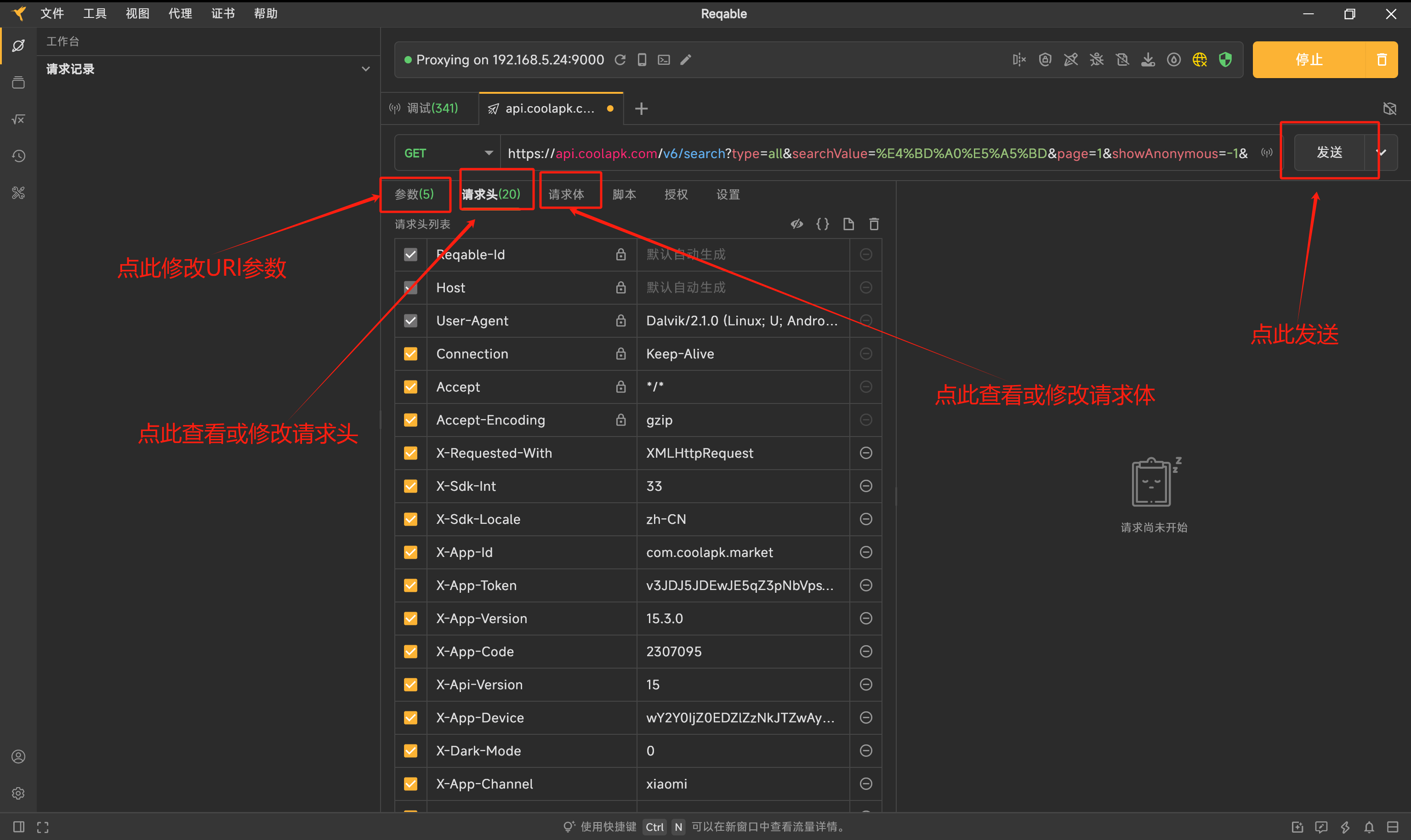The width and height of the screenshot is (1411, 840).
Task: Open the scripting toolbox sidebar icon
Action: pos(19,119)
